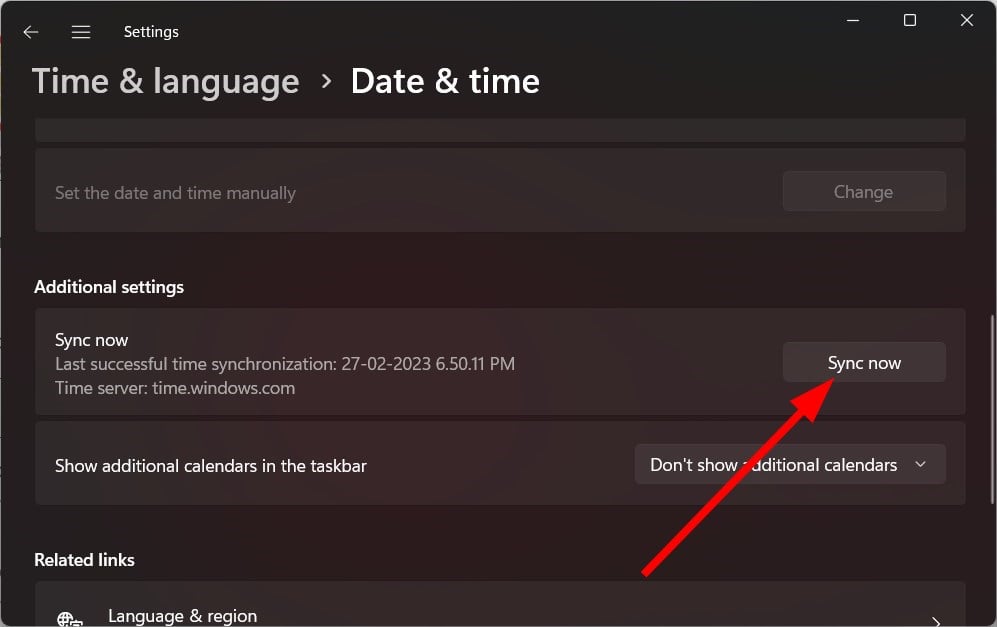
Task: Minimize the Settings window
Action: 853,20
